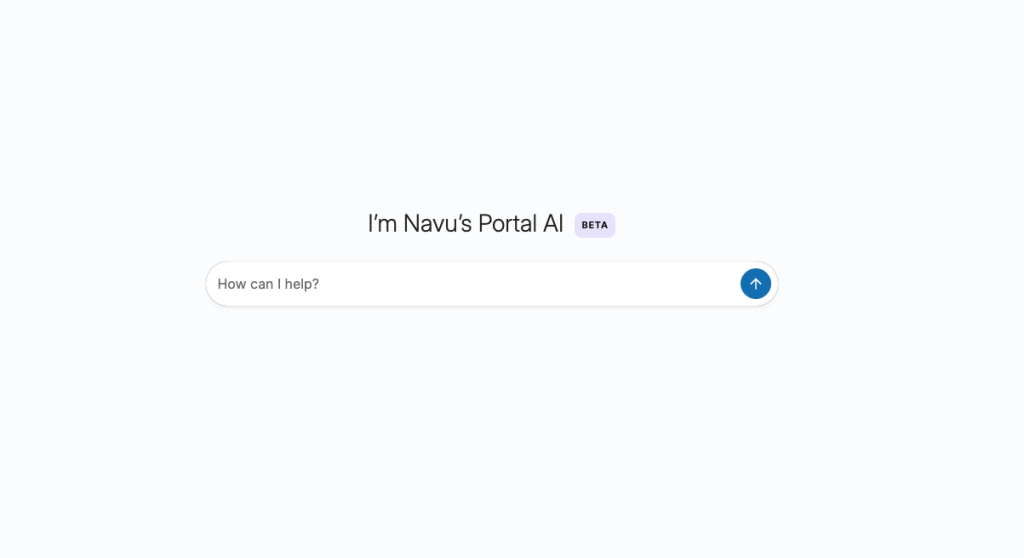Tap the round send icon in the search bar

(755, 284)
